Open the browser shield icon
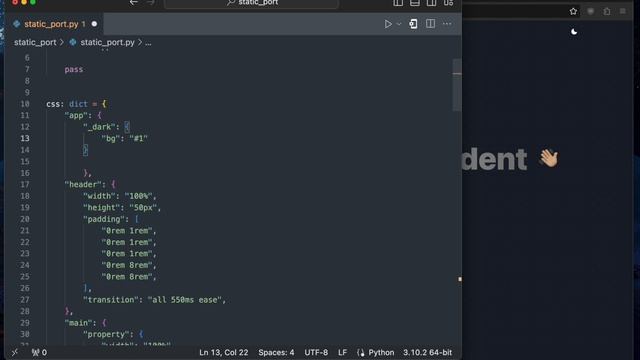This screenshot has height=360, width=640. pos(590,11)
